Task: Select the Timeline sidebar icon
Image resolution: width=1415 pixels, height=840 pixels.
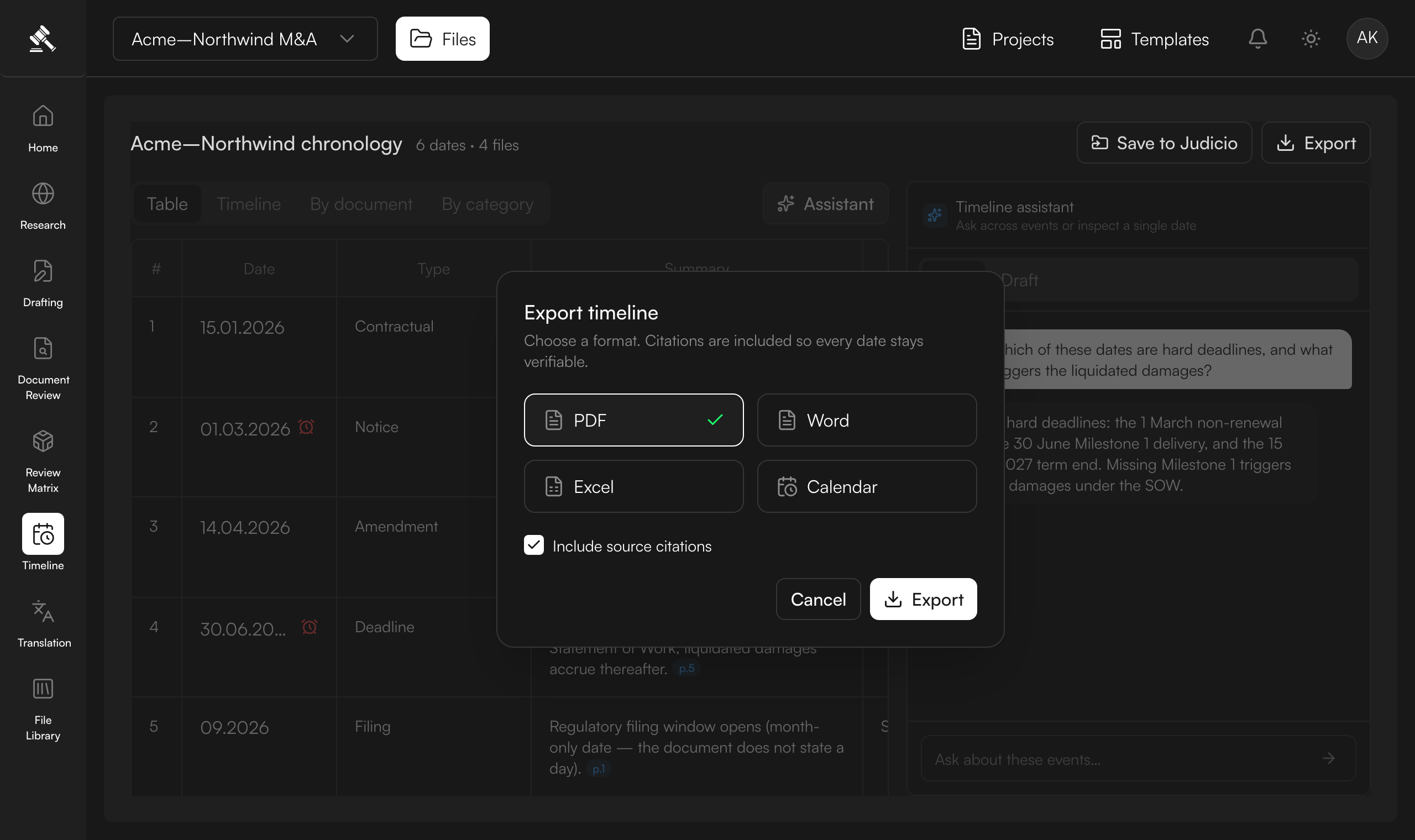Action: point(43,534)
